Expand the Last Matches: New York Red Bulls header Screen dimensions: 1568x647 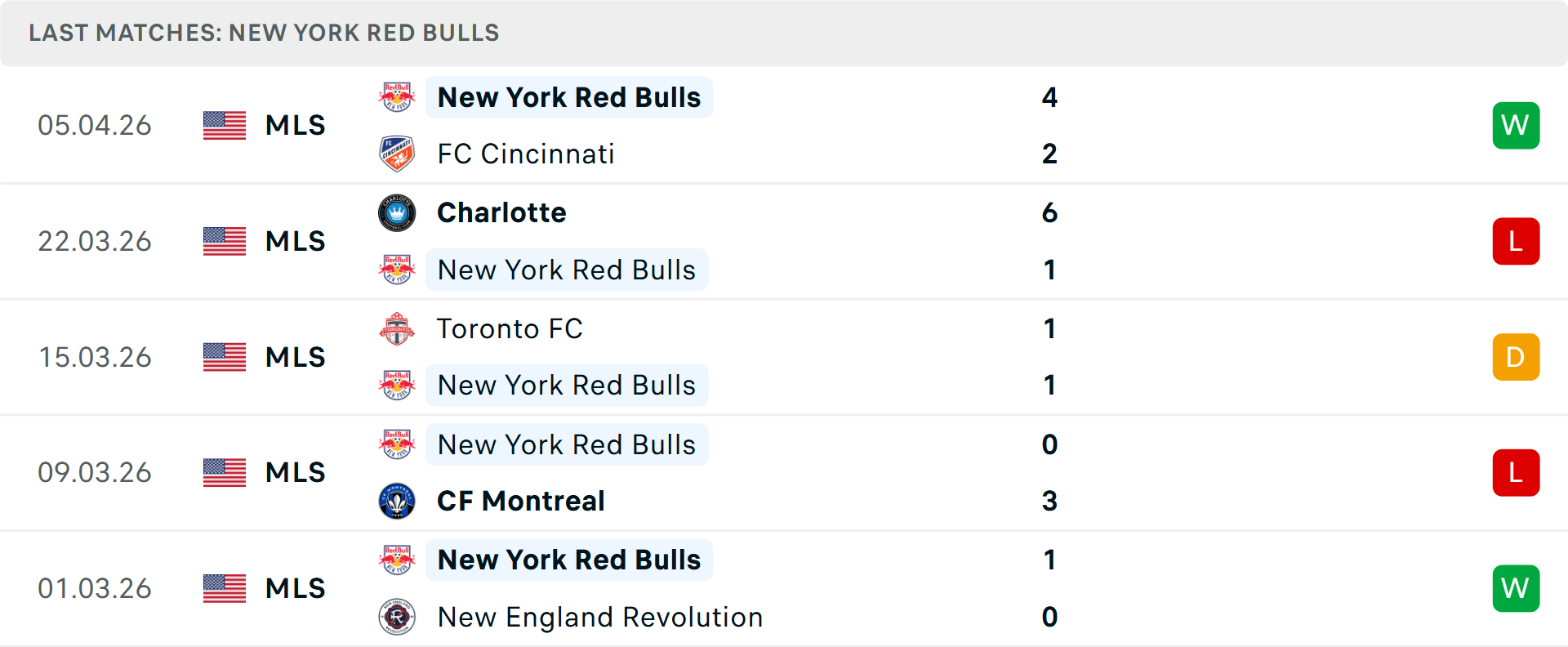click(263, 33)
